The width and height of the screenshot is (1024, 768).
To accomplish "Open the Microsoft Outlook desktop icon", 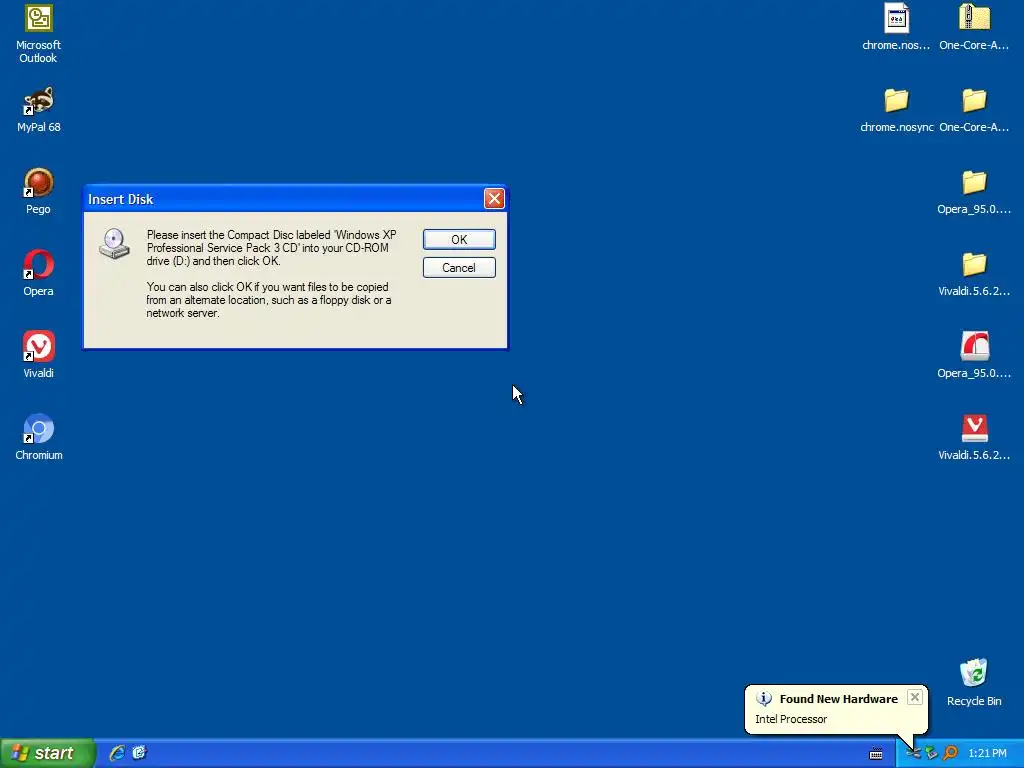I will click(39, 35).
